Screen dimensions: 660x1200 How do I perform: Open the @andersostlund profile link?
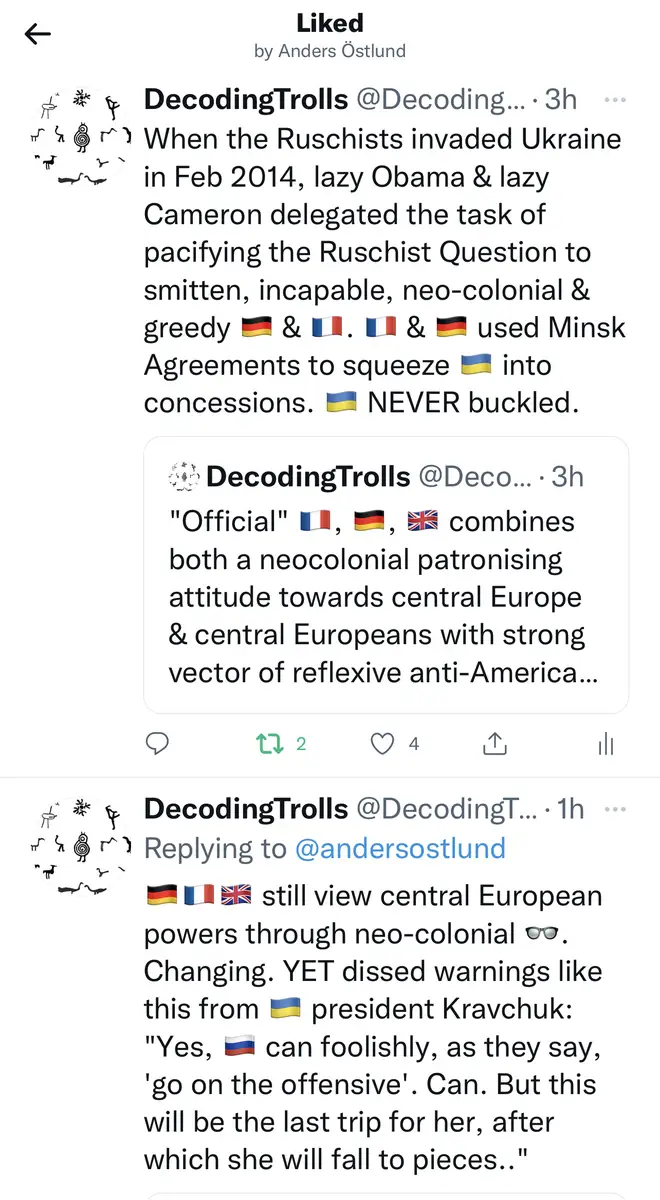(x=399, y=849)
